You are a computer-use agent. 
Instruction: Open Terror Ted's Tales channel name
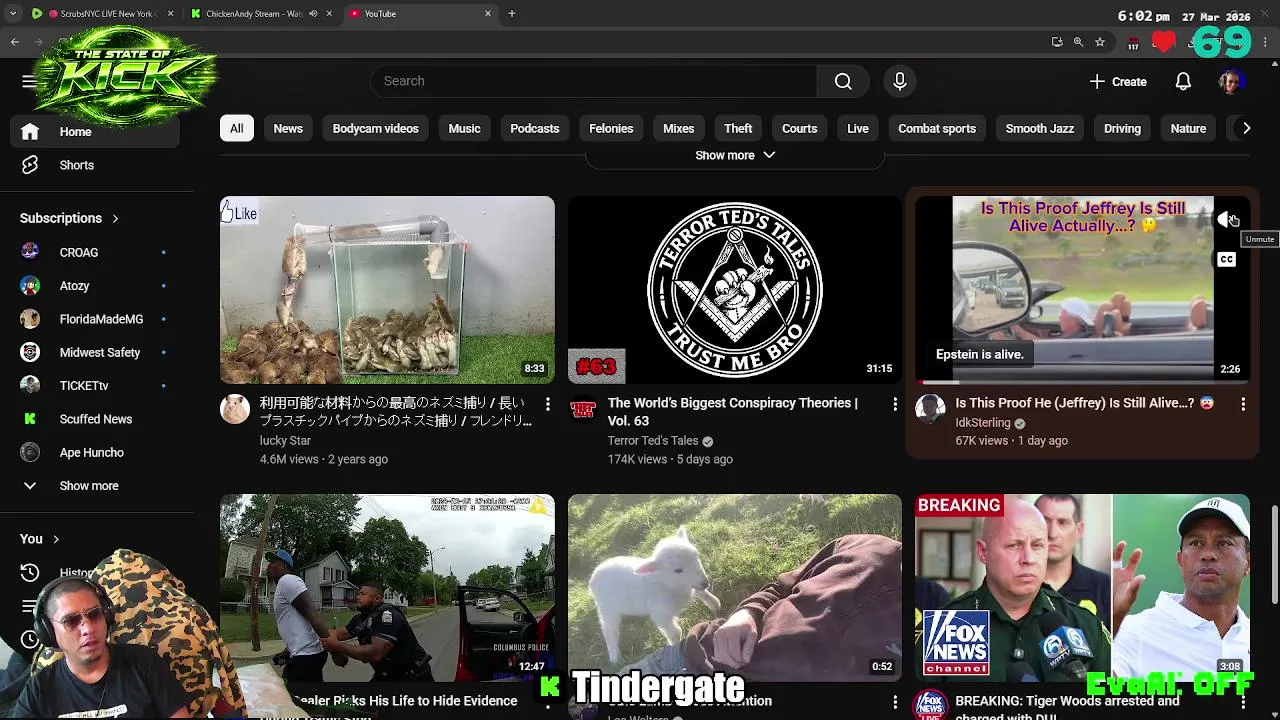[x=653, y=441]
